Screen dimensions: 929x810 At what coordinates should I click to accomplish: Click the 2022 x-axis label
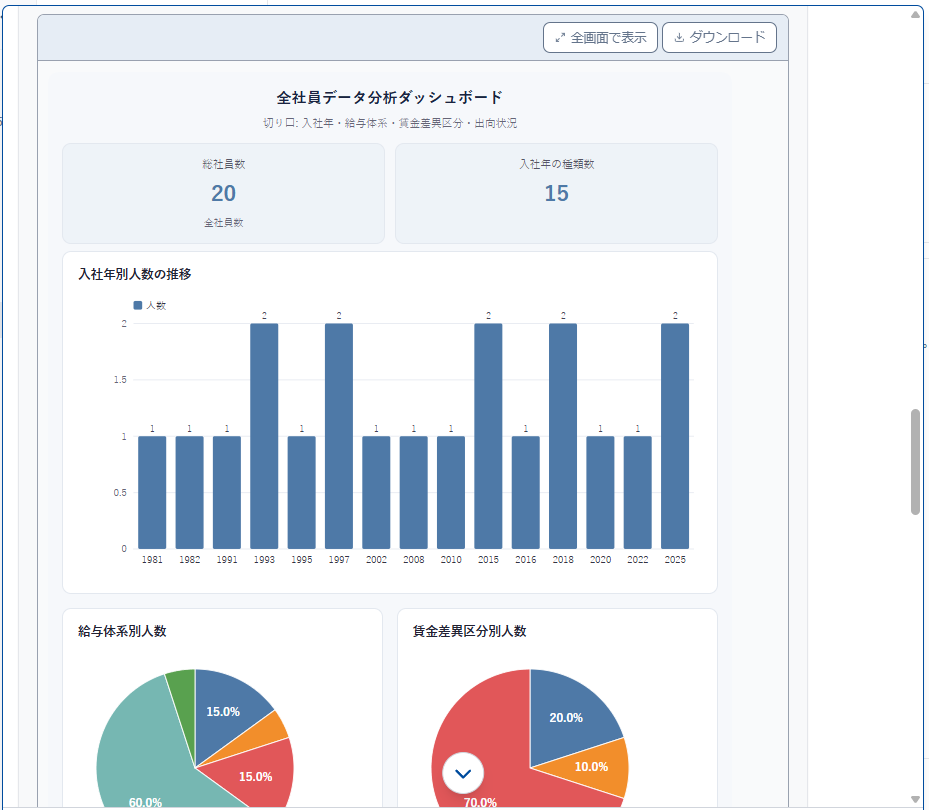point(638,559)
